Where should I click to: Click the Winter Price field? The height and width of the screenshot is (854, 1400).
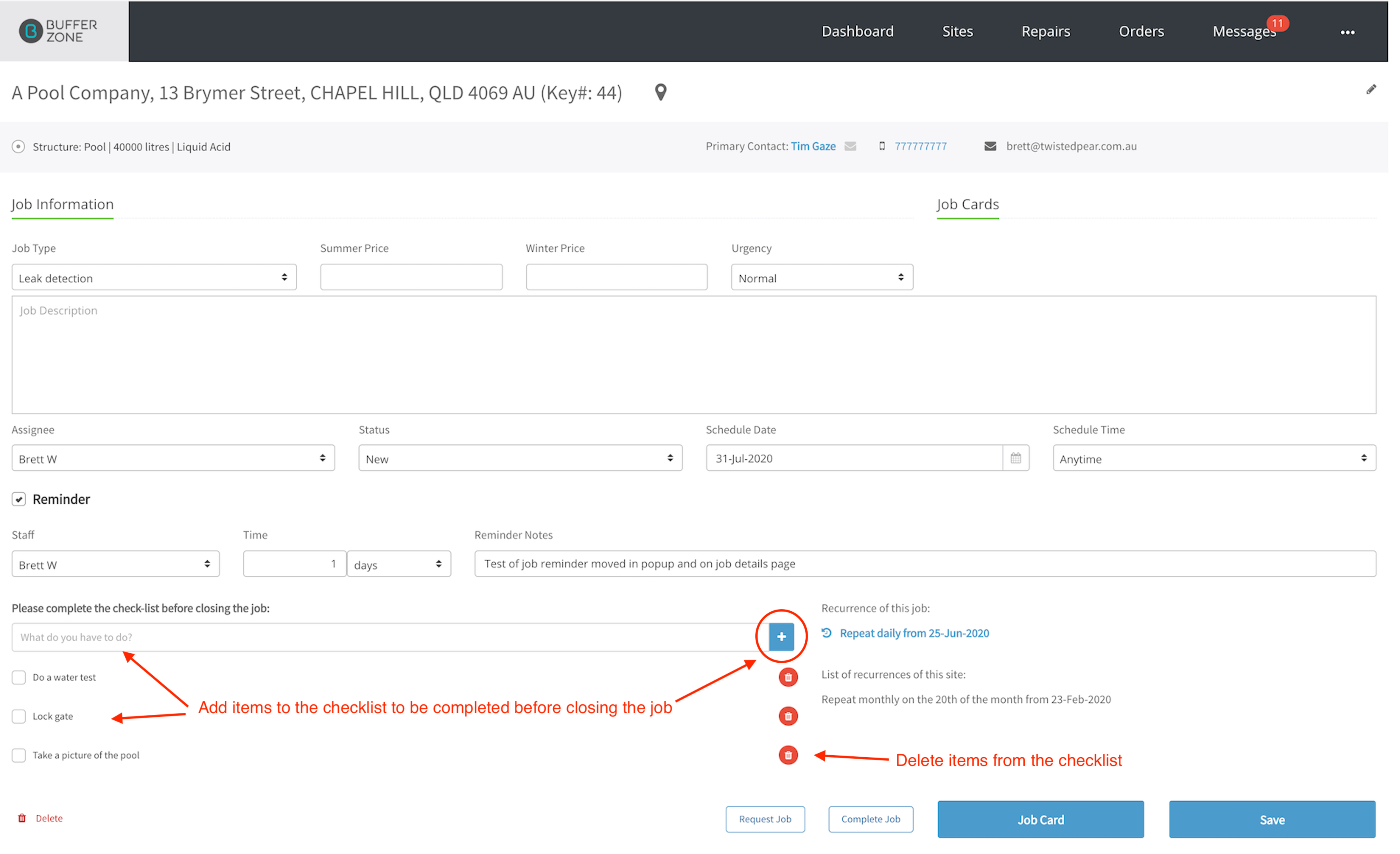[x=616, y=277]
